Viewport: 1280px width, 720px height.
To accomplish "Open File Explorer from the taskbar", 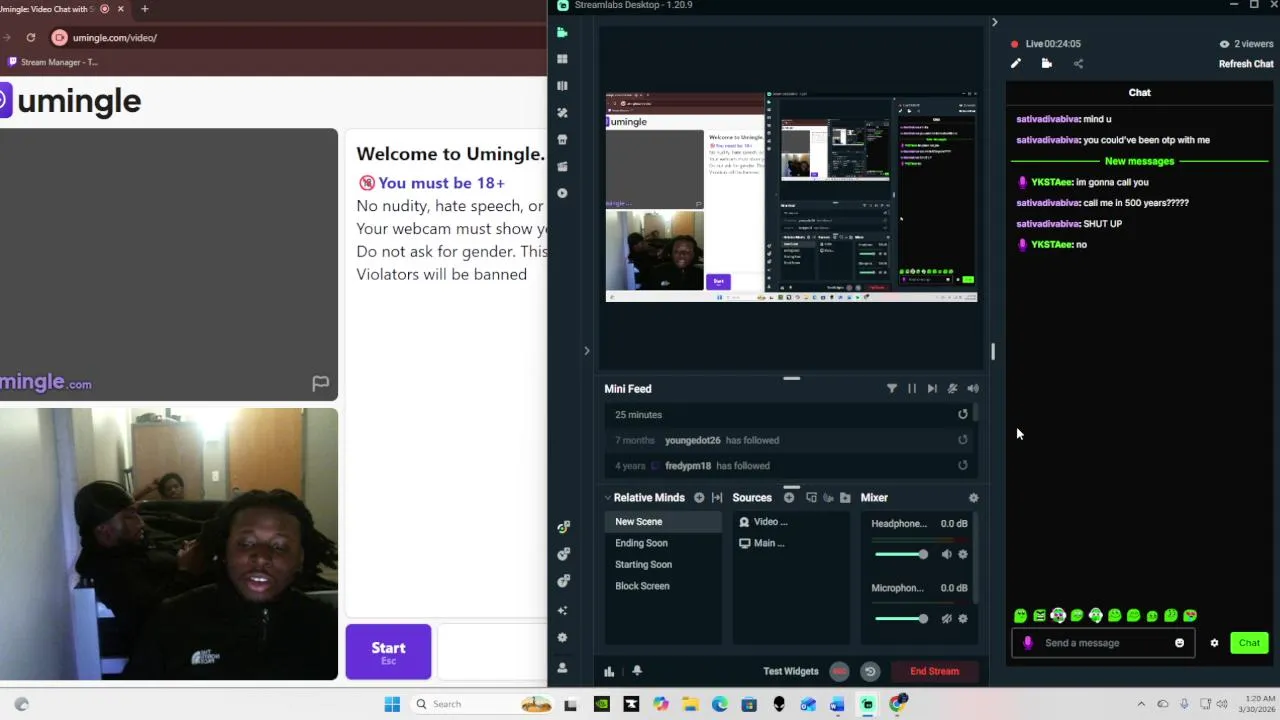I will point(690,704).
